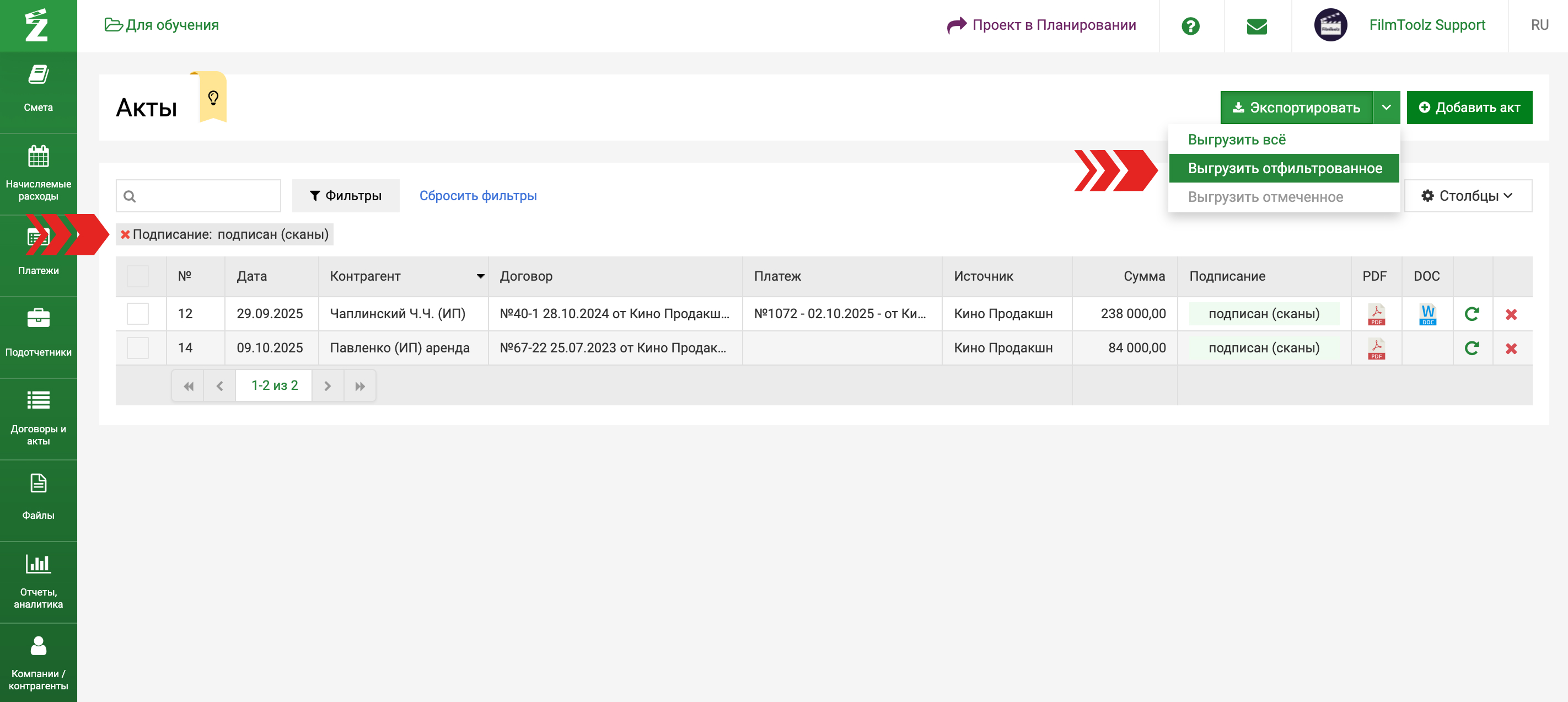
Task: Tick the checkbox for act 14
Action: [138, 347]
